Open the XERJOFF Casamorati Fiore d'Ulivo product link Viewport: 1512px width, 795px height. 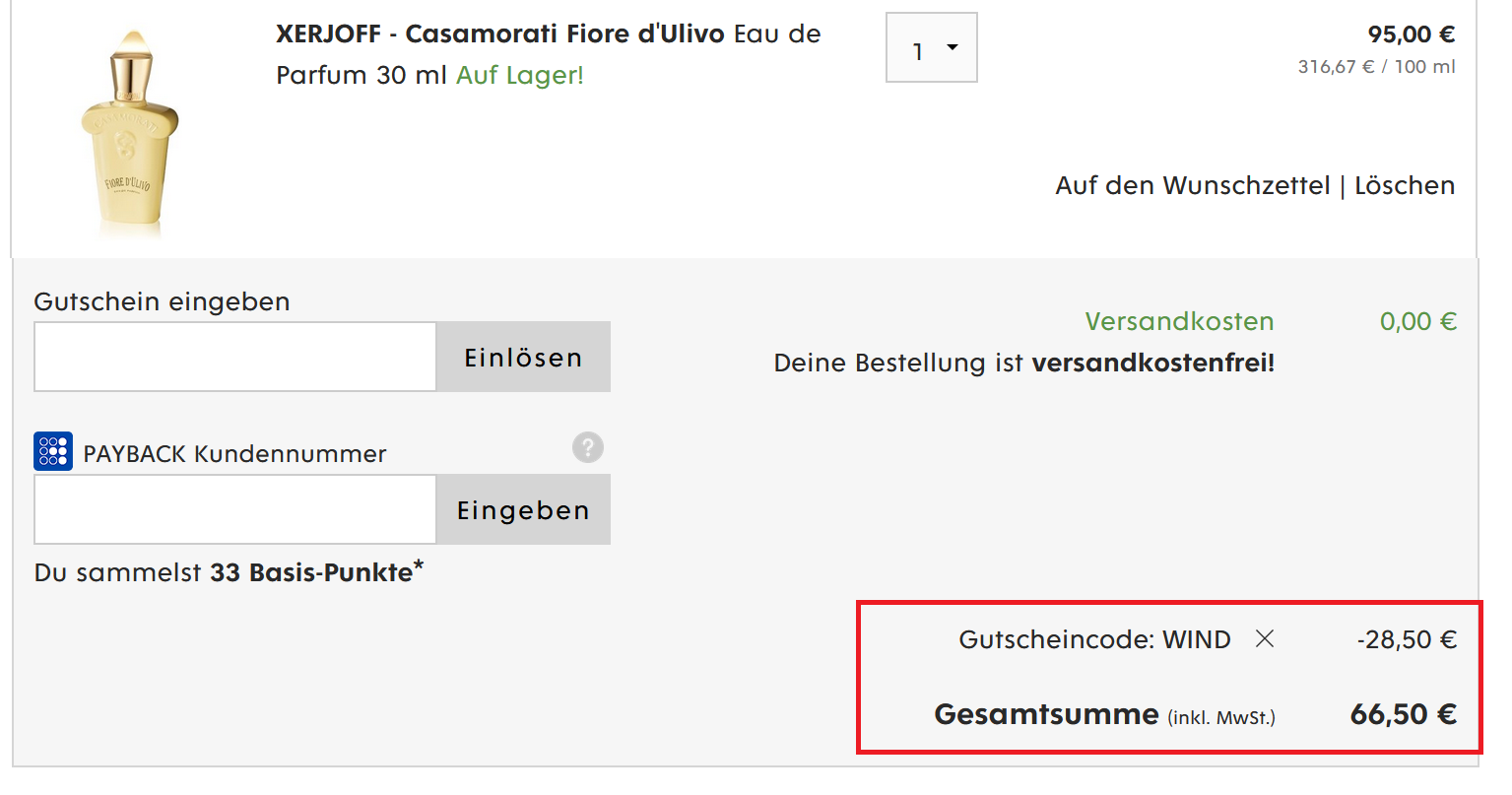coord(499,34)
